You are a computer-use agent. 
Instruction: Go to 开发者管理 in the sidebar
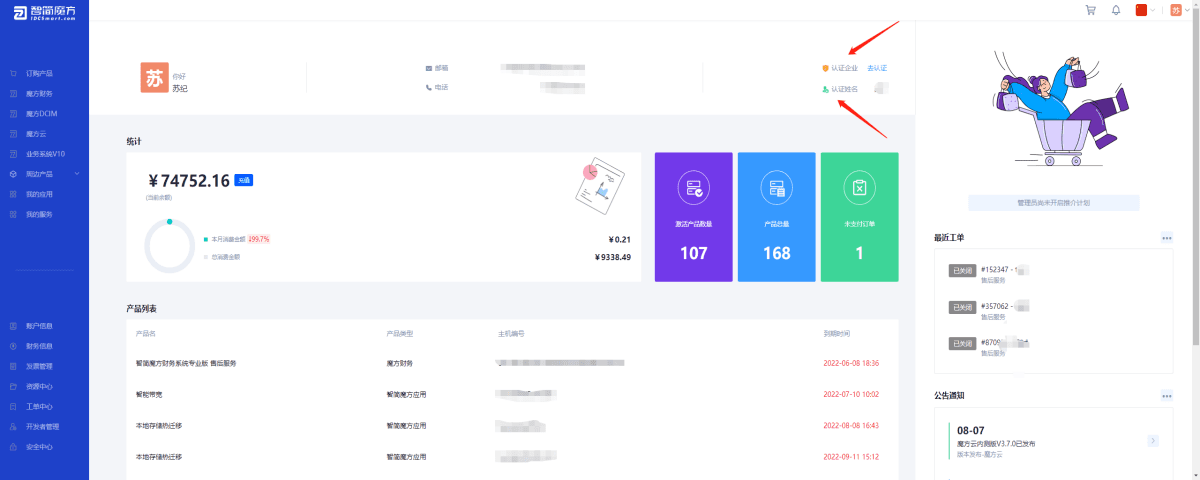(x=43, y=426)
